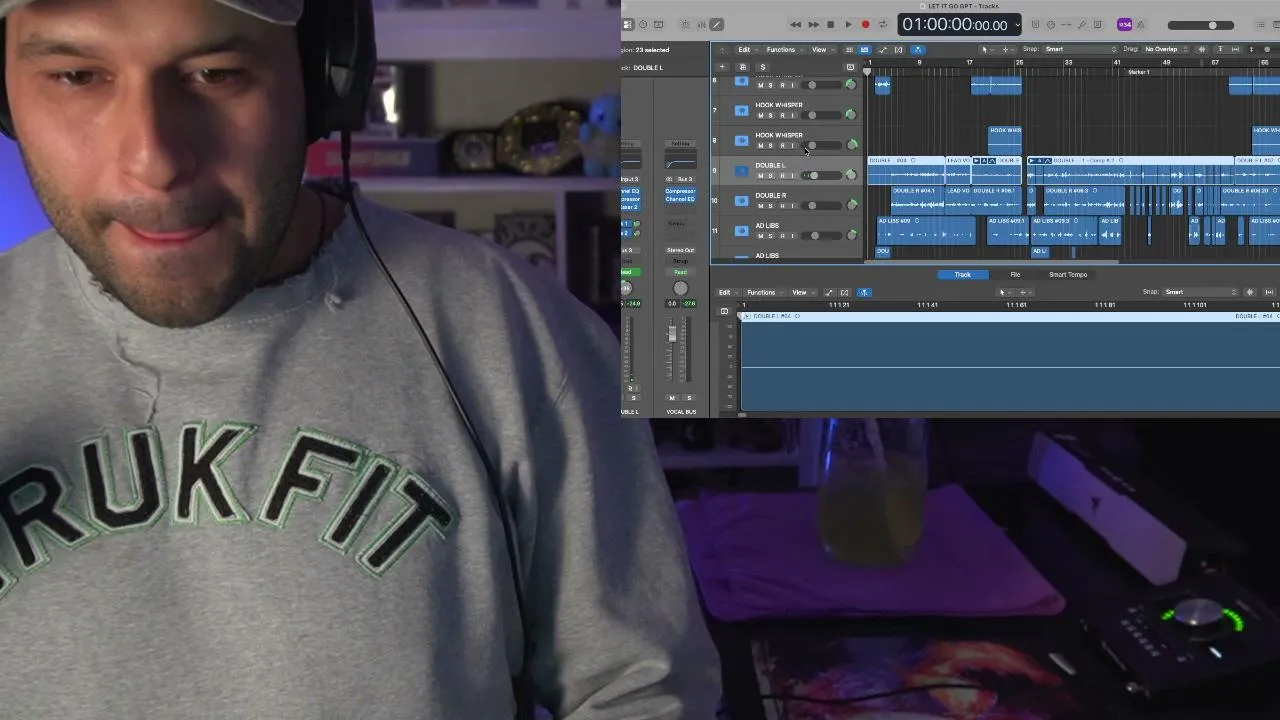Open the Toolbar button in control bar
This screenshot has height=720, width=1280.
[x=658, y=25]
